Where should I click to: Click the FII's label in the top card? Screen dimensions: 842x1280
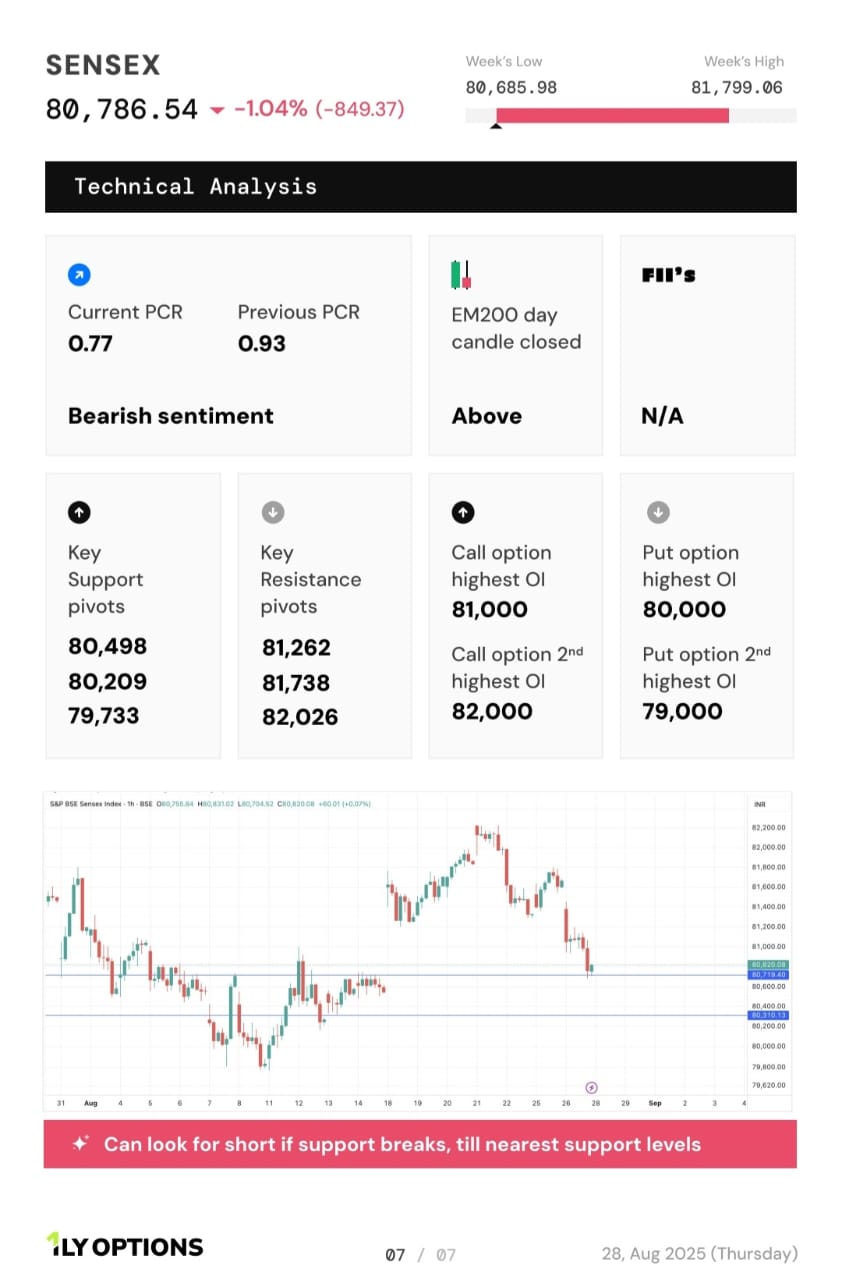pos(668,275)
